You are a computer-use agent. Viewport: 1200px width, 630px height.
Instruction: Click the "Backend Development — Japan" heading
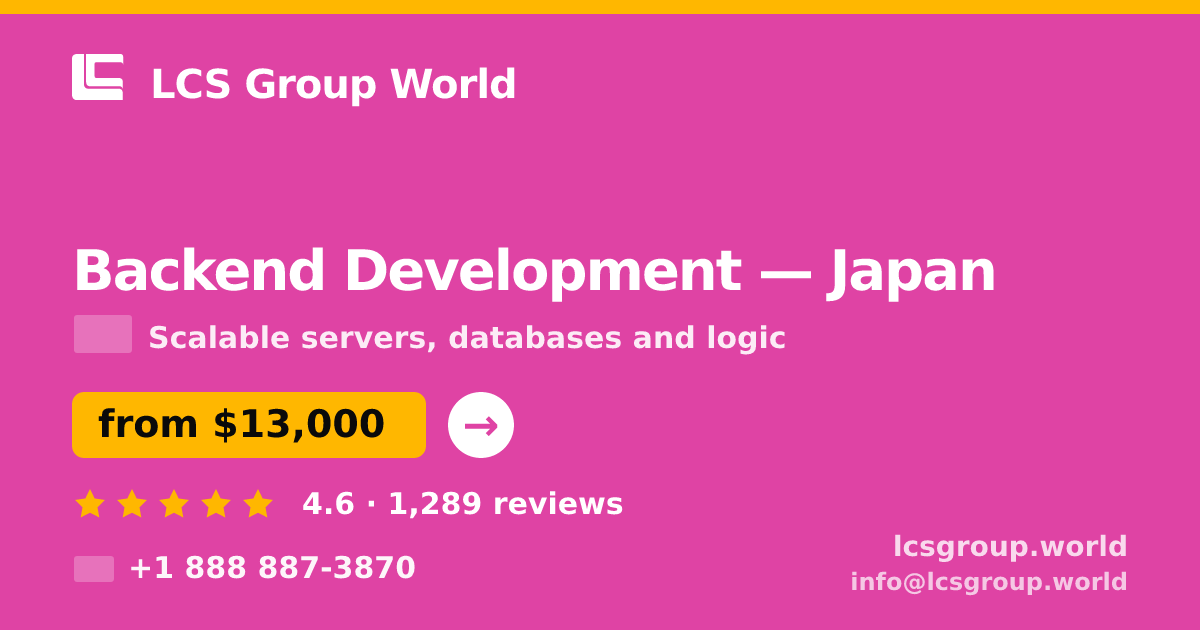tap(535, 272)
